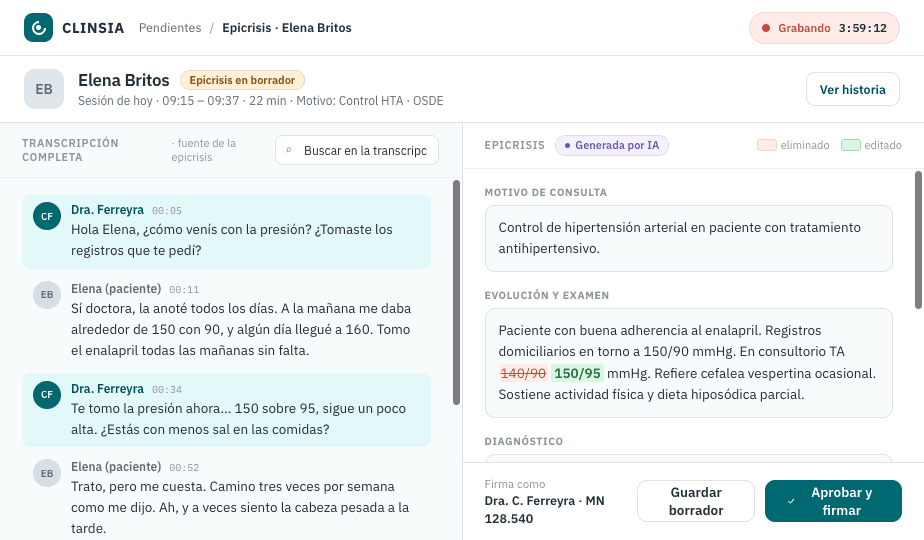Click the checkmark icon in Aprobar y firmar
Viewport: 924px width, 540px height.
pos(791,501)
